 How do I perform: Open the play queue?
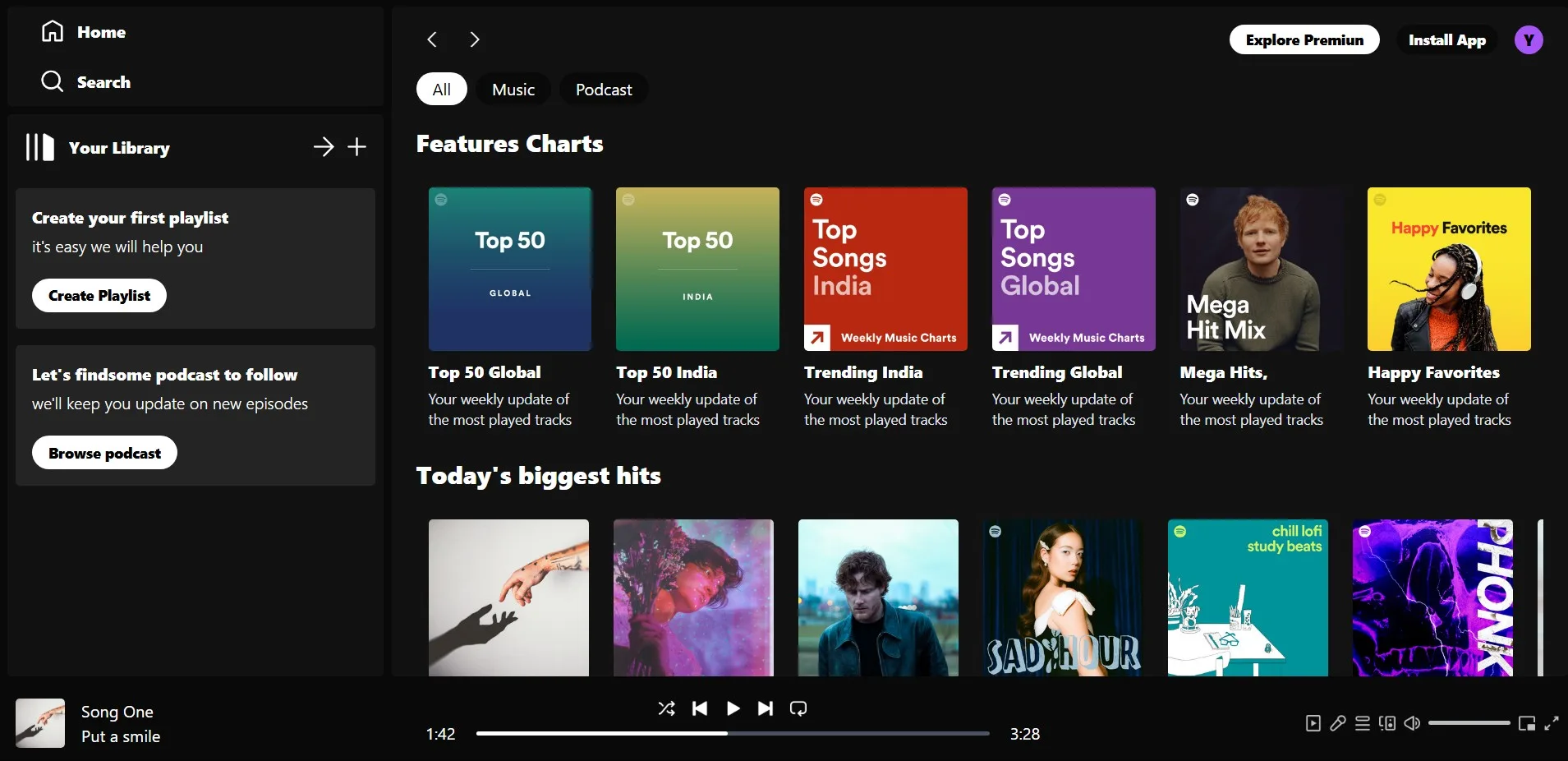click(x=1363, y=722)
